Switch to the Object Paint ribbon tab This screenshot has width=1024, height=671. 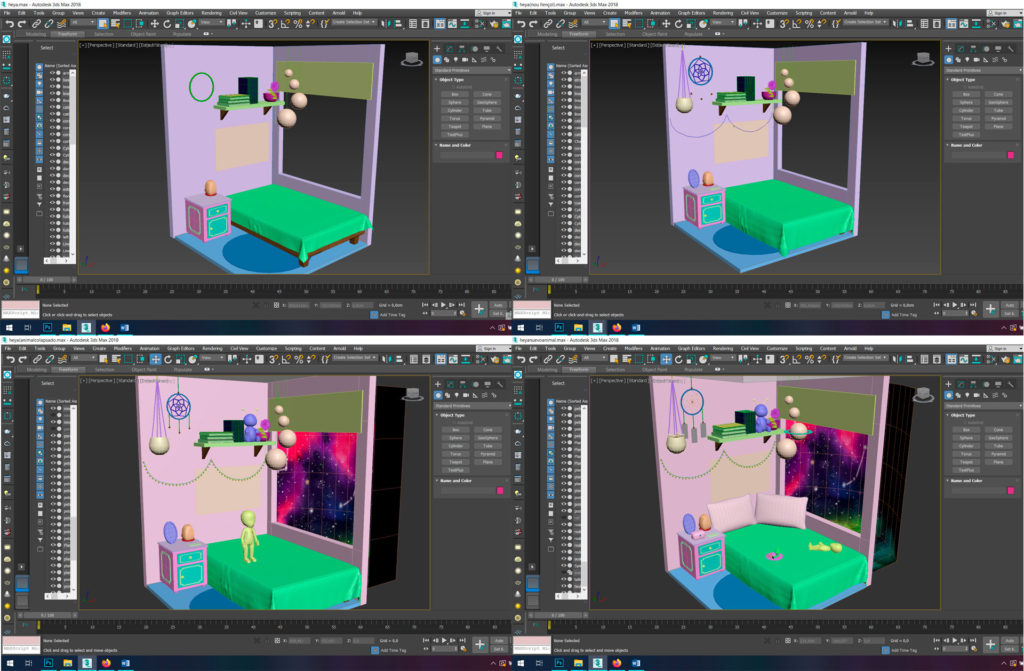(x=144, y=34)
